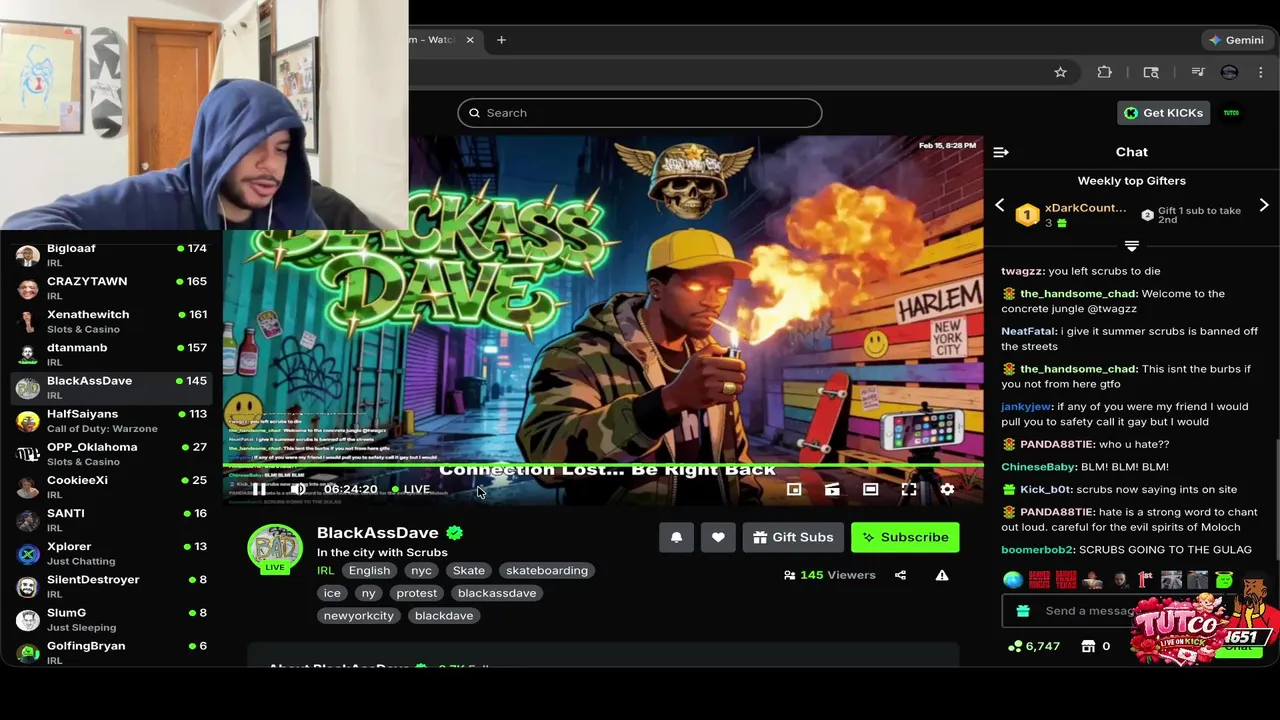Screen dimensions: 1280x720
Task: Show previous top gifter arrow
Action: pos(999,205)
